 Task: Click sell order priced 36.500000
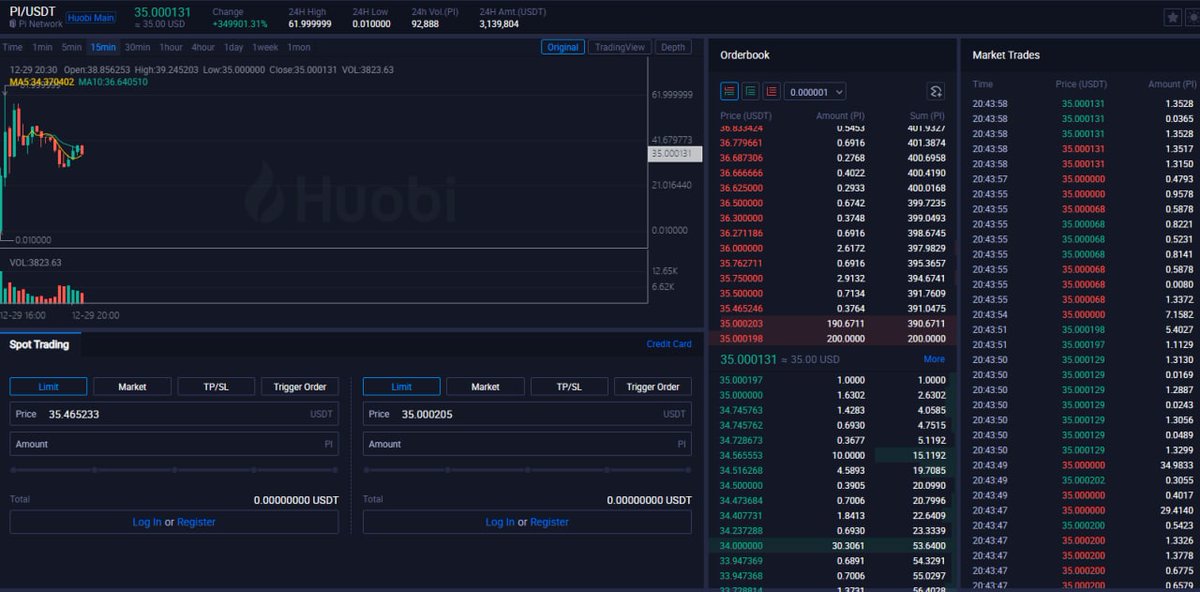[833, 203]
